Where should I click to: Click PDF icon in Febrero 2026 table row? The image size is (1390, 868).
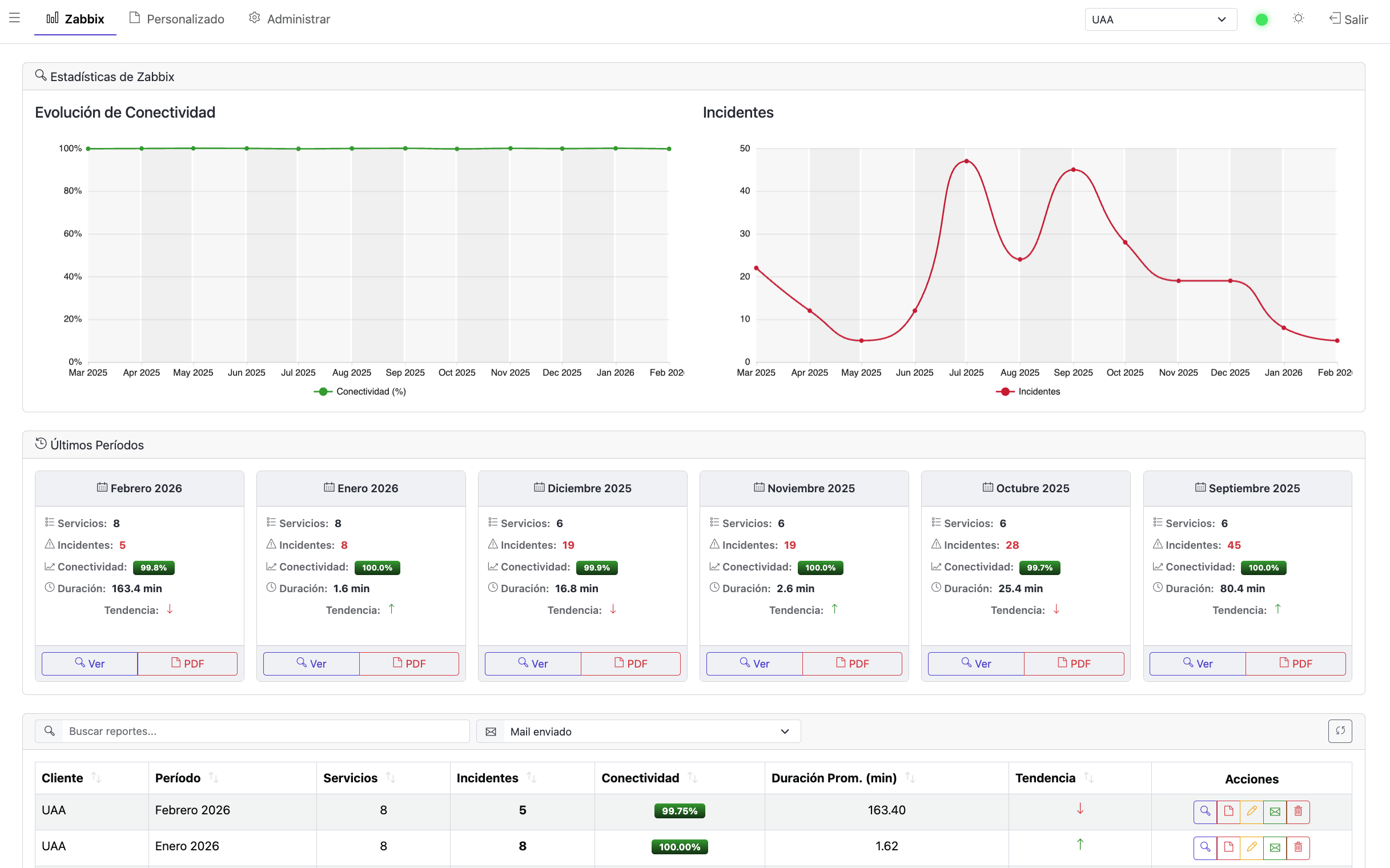[1228, 811]
